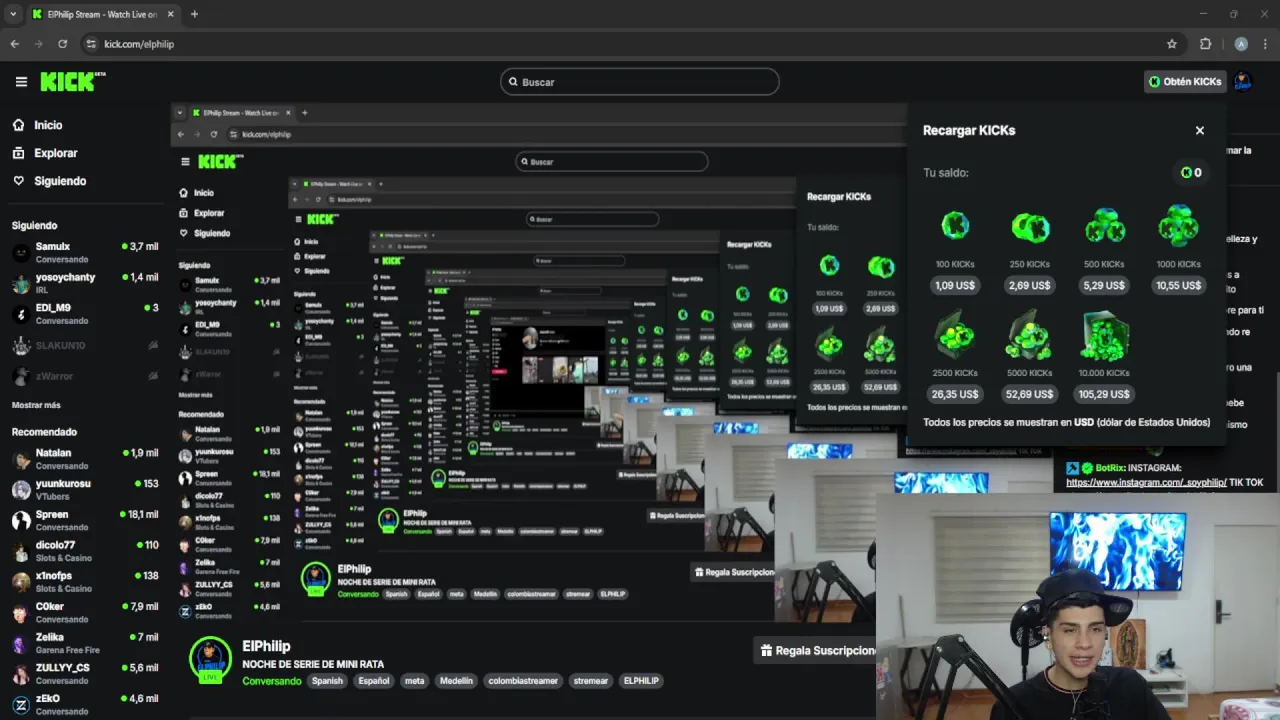
Task: Select the 2500 KICKs gem pile icon
Action: (x=955, y=336)
